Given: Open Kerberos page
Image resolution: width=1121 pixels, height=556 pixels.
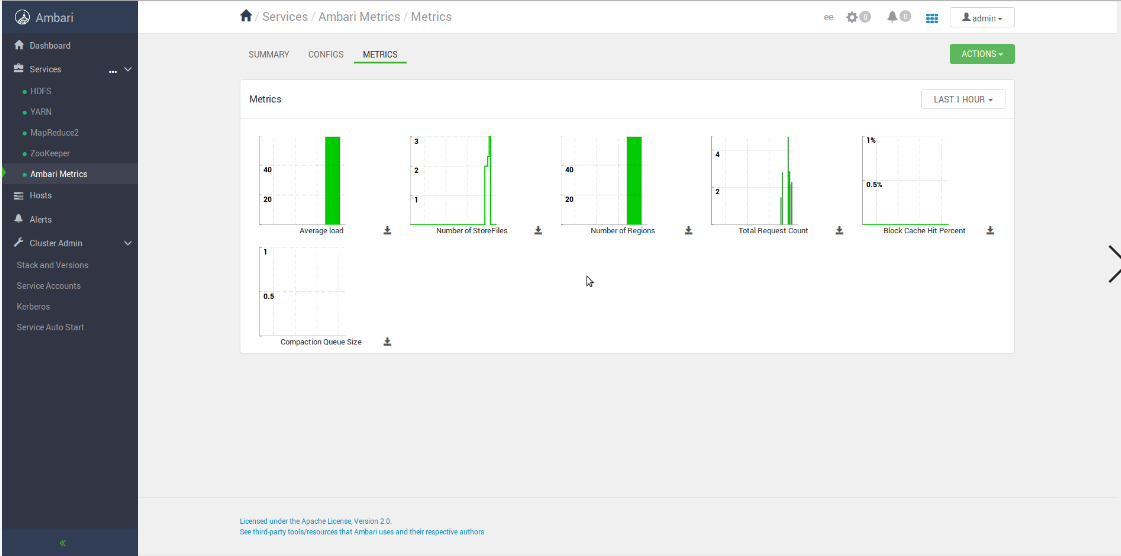Looking at the screenshot, I should tap(33, 307).
